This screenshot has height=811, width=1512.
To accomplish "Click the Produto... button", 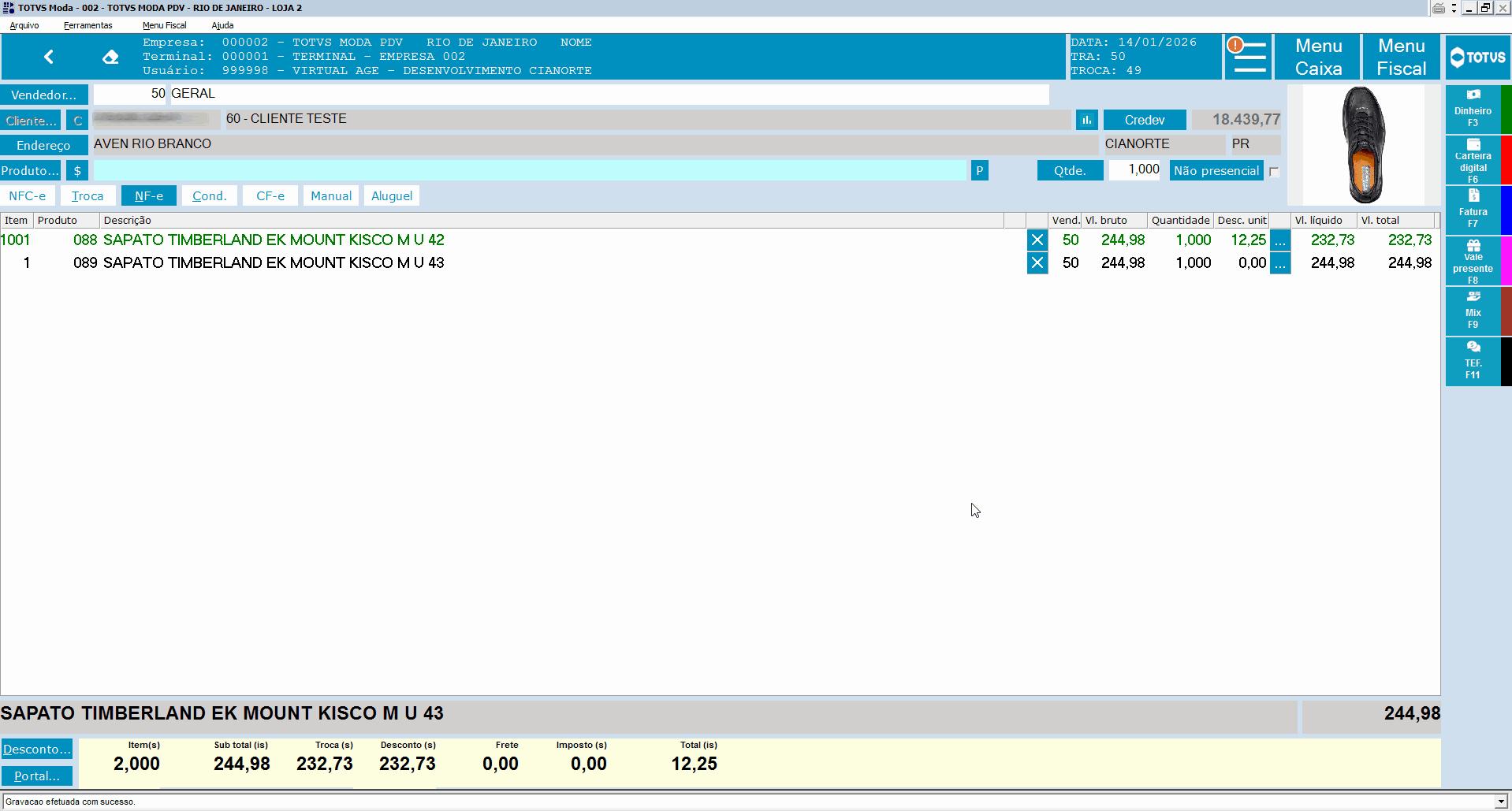I will [x=31, y=171].
